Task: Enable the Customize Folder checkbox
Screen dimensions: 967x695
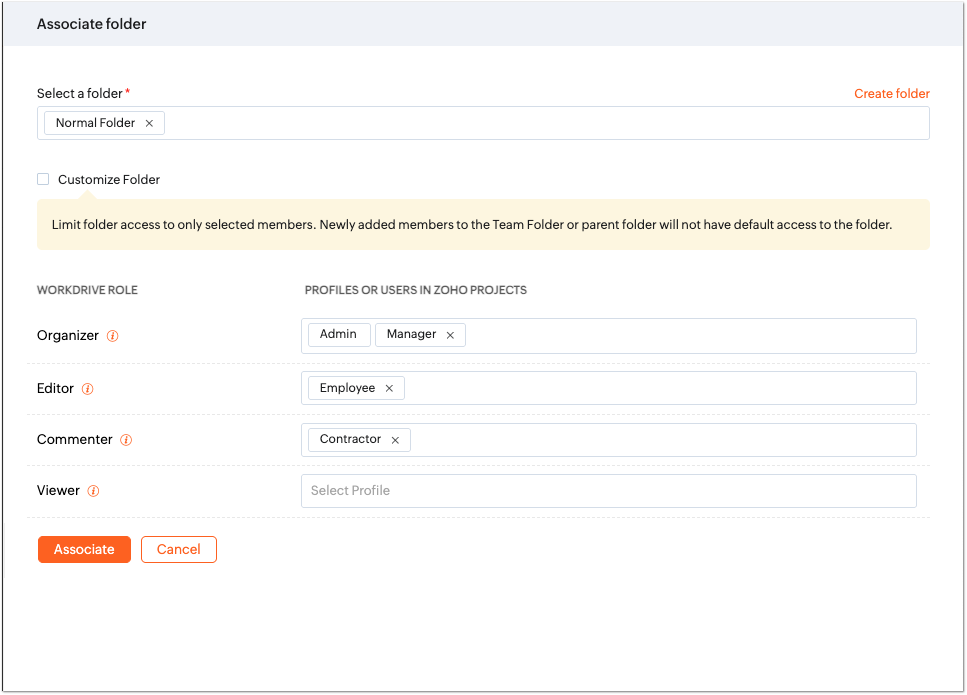Action: click(43, 179)
